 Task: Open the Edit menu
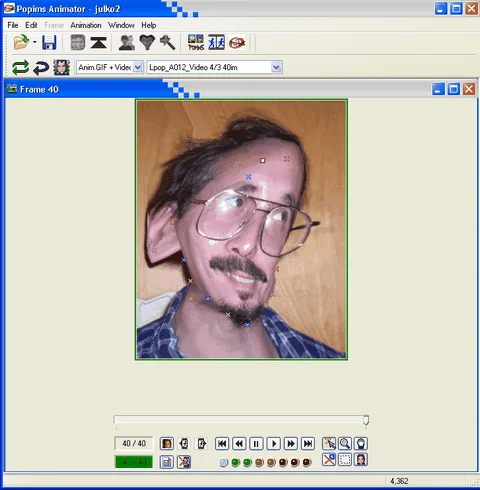click(31, 25)
